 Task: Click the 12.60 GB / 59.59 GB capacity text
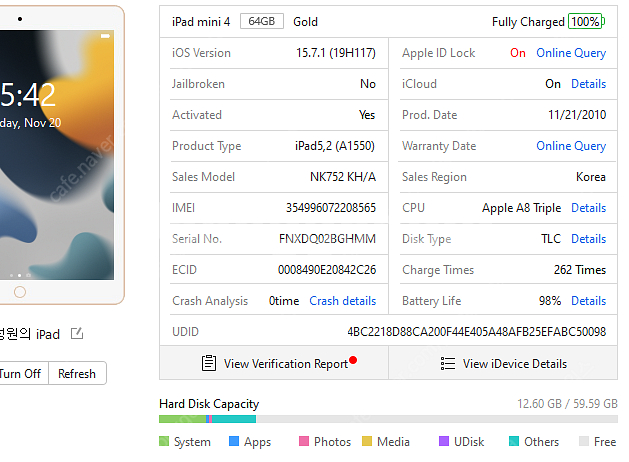coord(567,403)
